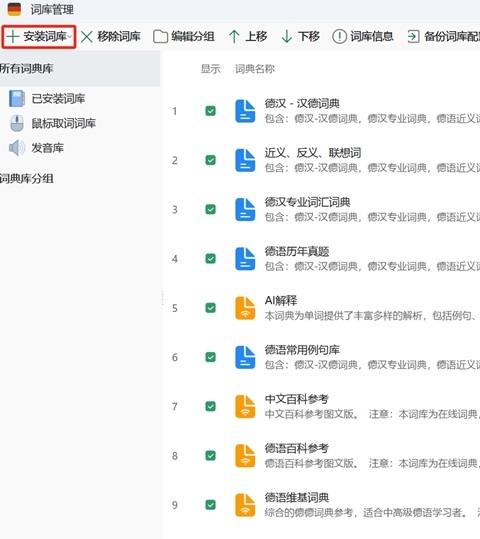Click the 词典名称 column header
Screen dimensions: 480x539
[x=254, y=69]
